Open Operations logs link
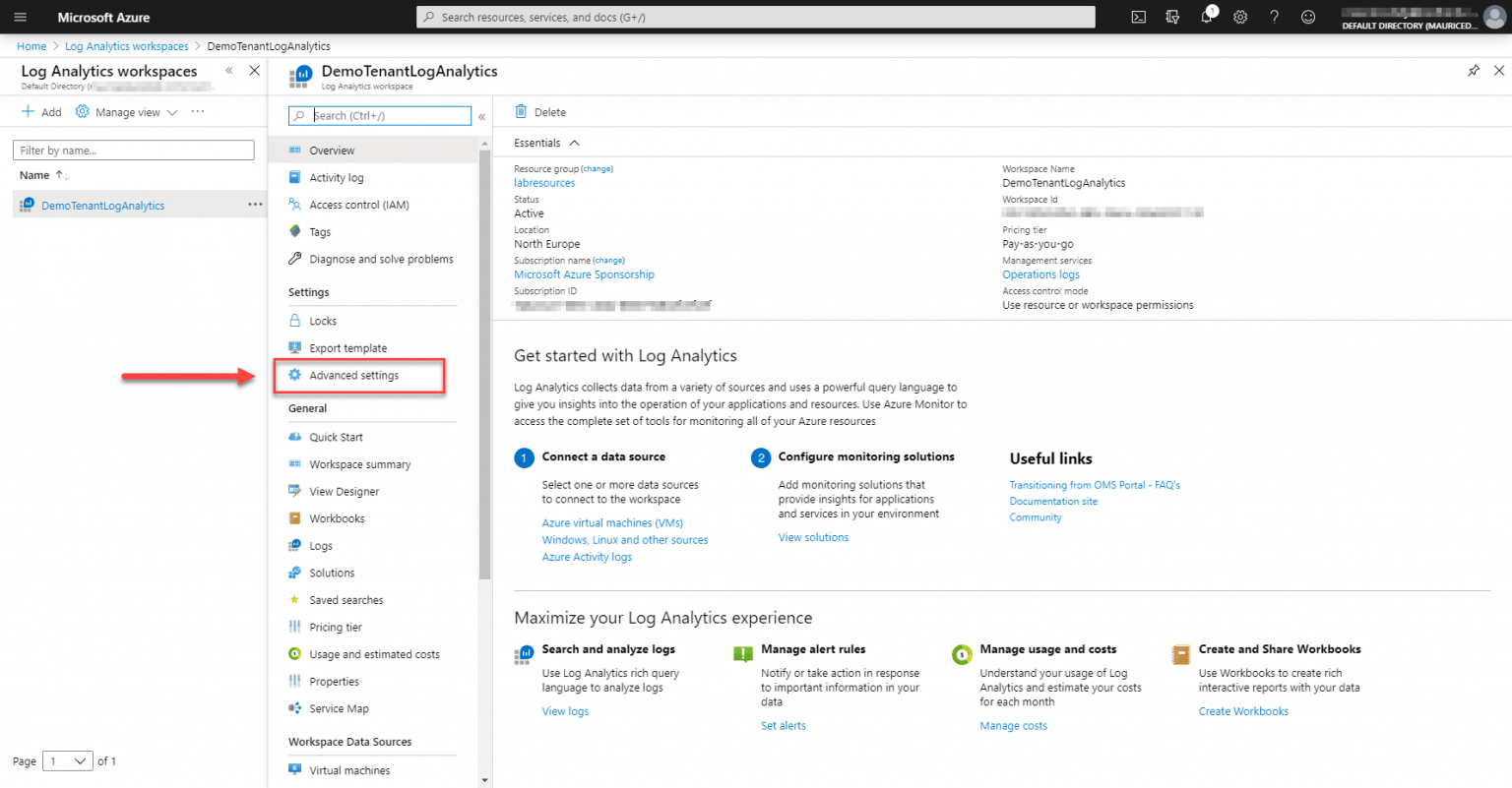Screen dimensions: 1512x788 1040,274
